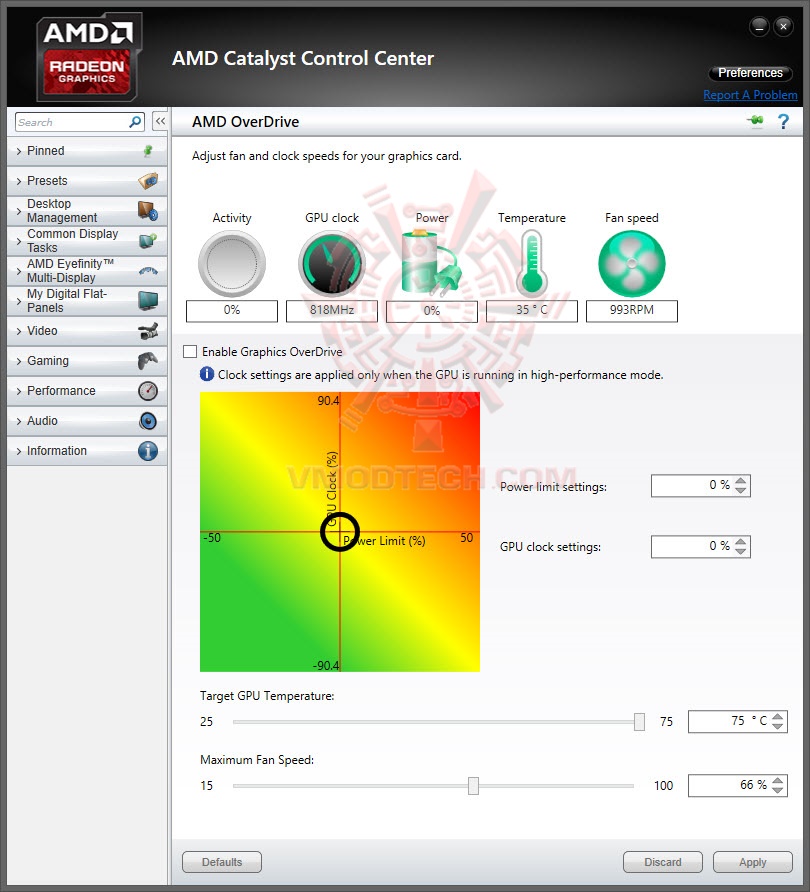Open help with the question mark icon
Screen dimensions: 810x892
pyautogui.click(x=783, y=121)
